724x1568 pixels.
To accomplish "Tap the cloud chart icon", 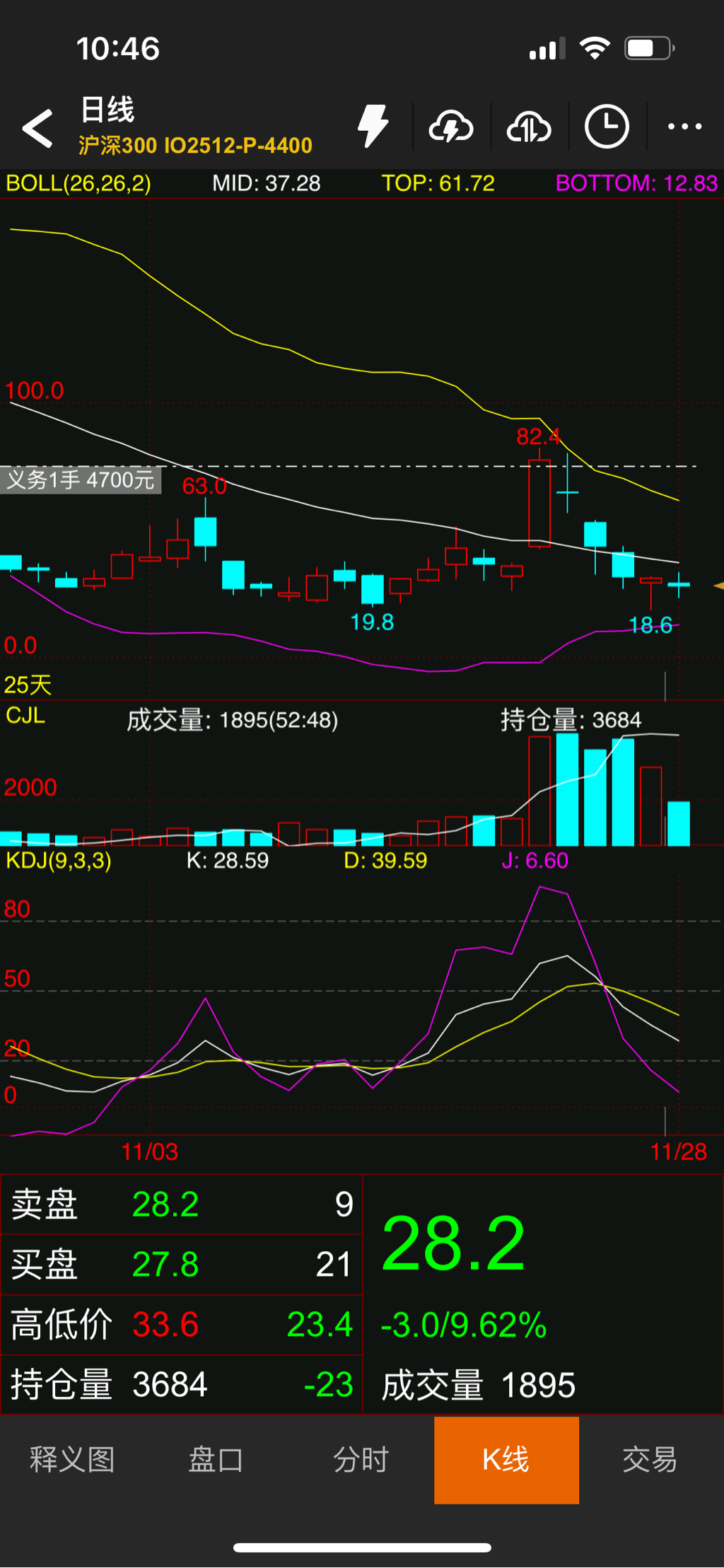I will [529, 127].
